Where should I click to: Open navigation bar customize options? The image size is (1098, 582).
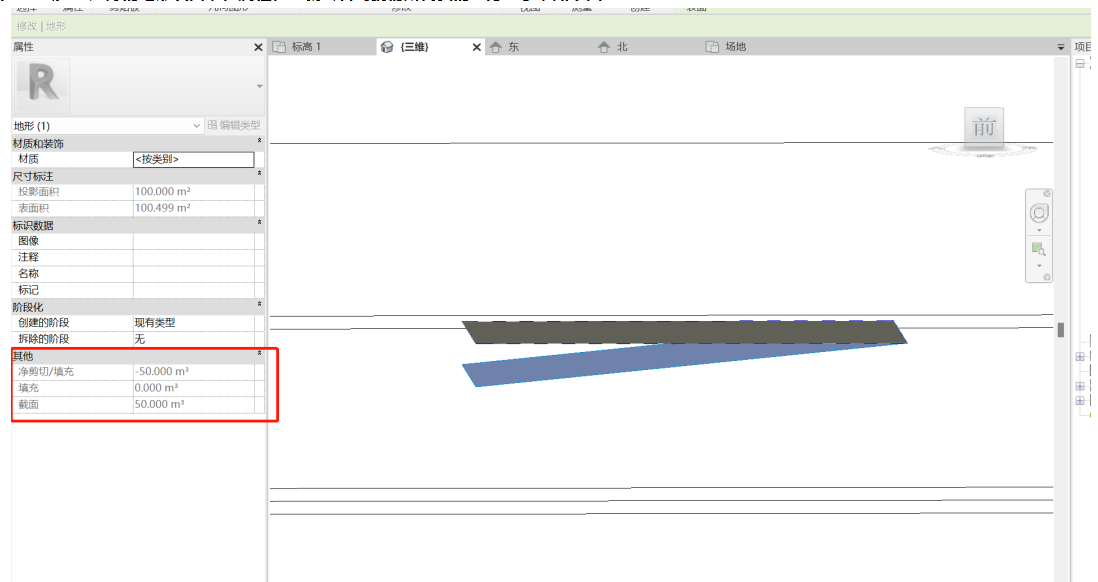click(x=1047, y=277)
